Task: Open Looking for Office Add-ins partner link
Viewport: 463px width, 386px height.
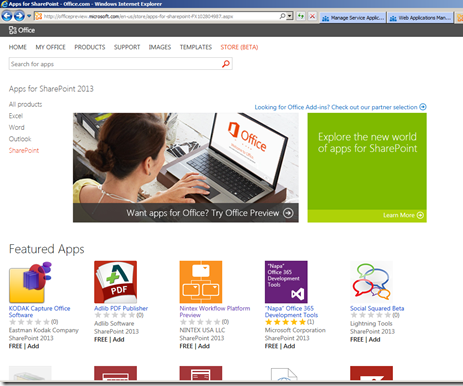Action: pyautogui.click(x=336, y=107)
